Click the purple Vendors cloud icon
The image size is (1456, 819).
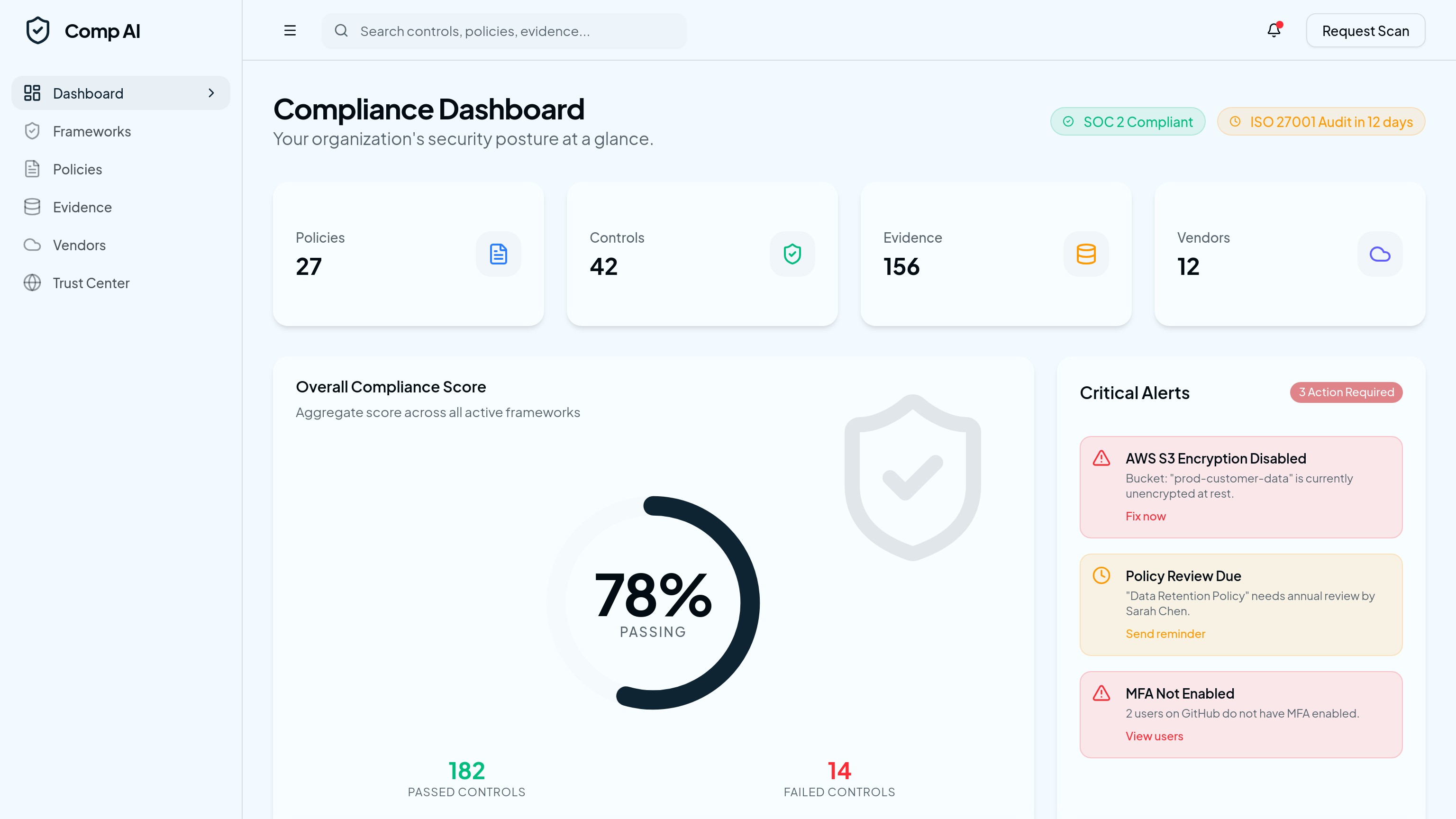(1380, 254)
